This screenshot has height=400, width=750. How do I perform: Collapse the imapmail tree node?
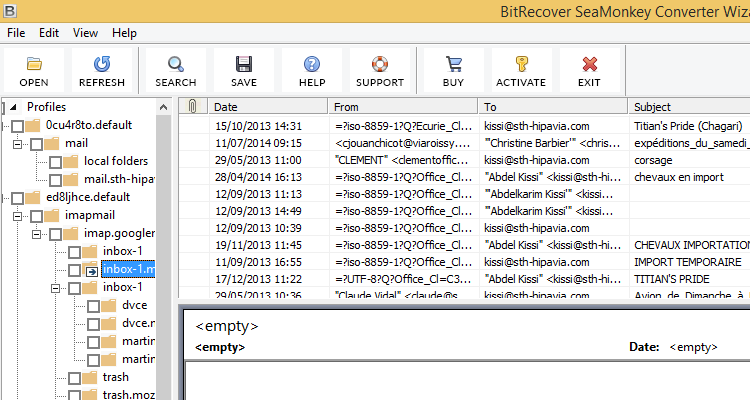click(x=18, y=216)
